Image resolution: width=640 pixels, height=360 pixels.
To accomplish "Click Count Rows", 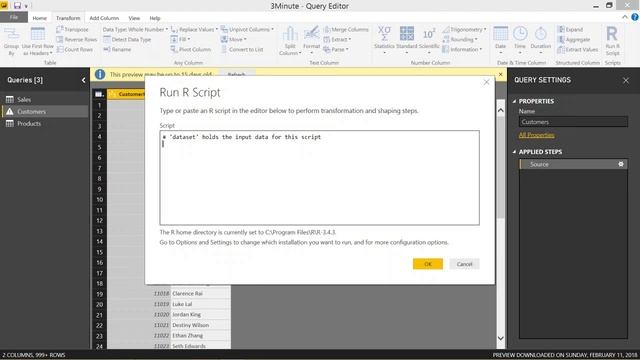I will point(75,49).
